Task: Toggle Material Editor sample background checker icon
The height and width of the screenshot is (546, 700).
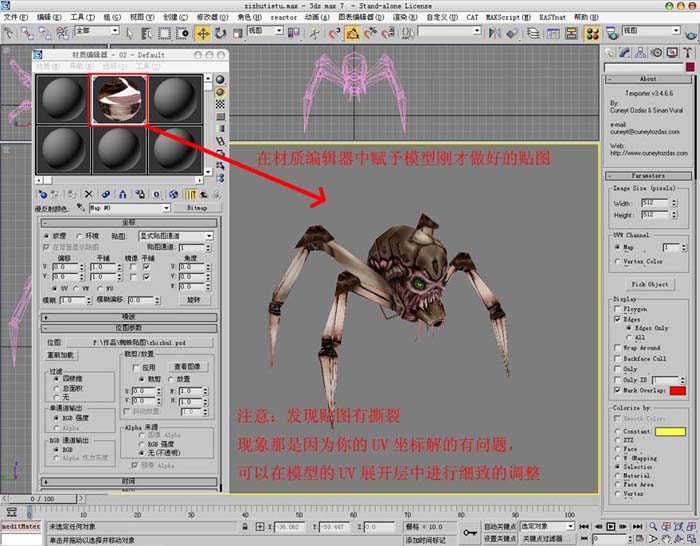Action: tap(220, 104)
